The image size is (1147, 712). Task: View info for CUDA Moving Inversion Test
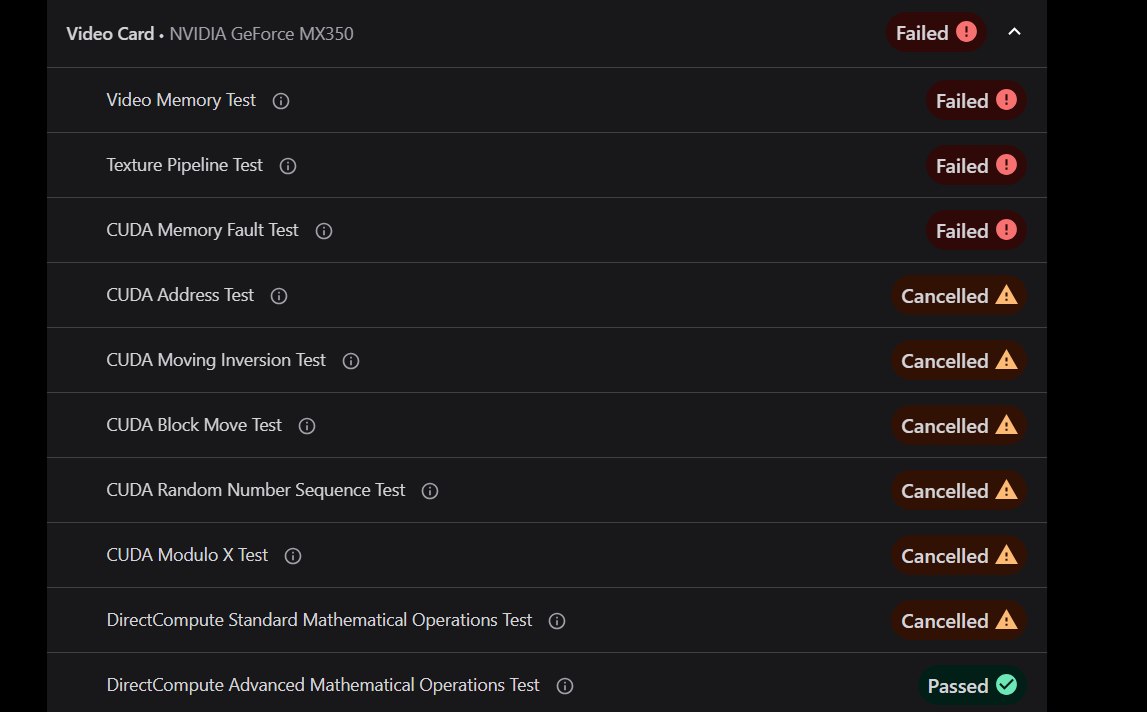click(351, 361)
